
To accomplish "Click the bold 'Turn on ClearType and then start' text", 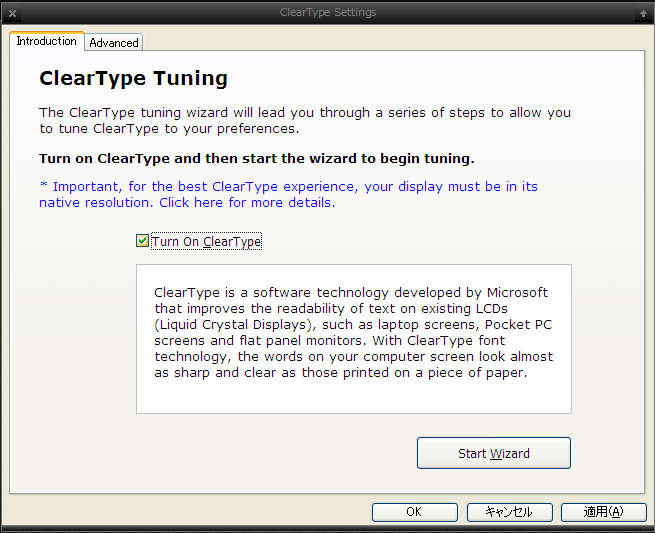I will click(x=257, y=158).
